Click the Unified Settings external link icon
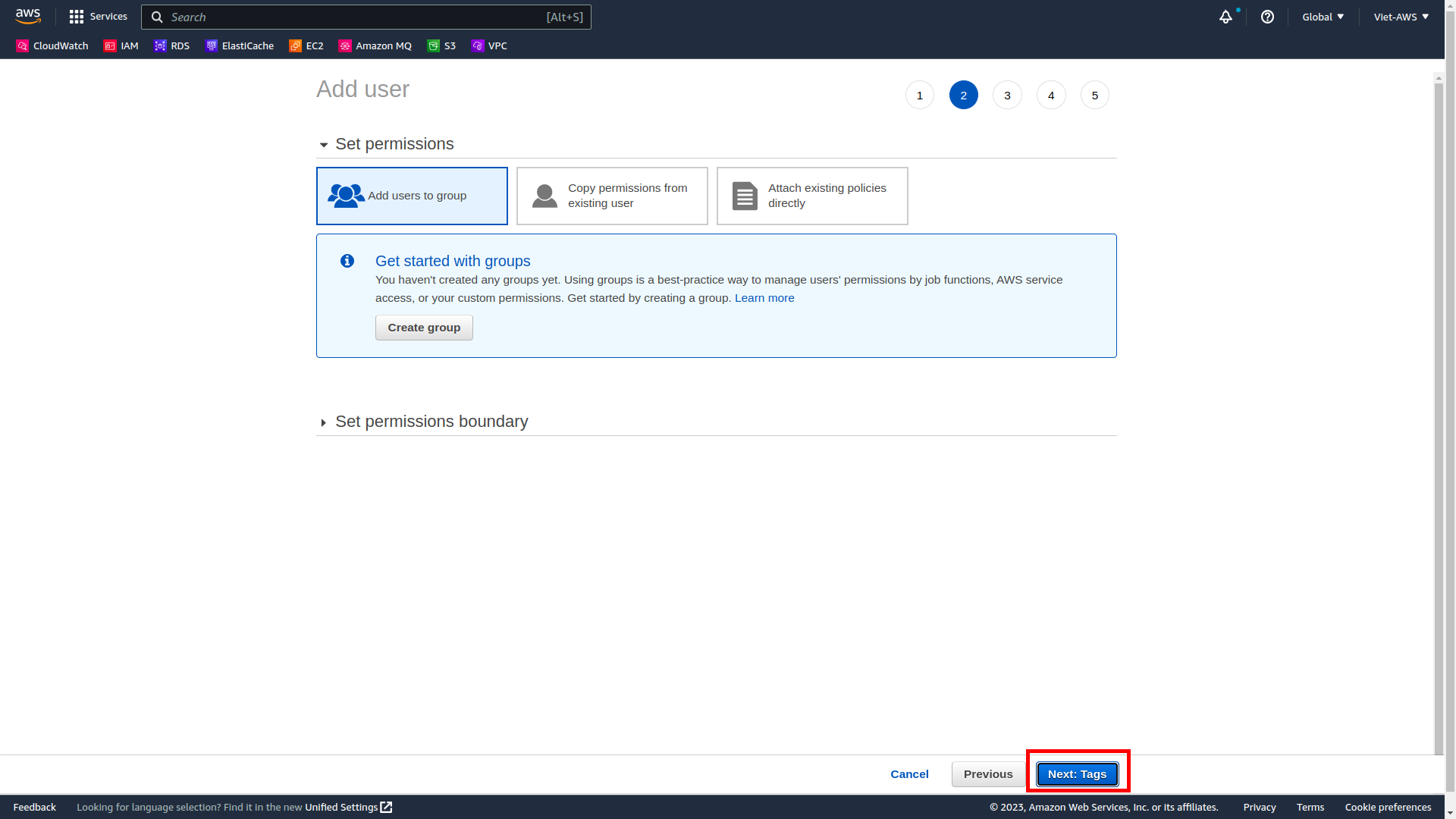 coord(386,807)
